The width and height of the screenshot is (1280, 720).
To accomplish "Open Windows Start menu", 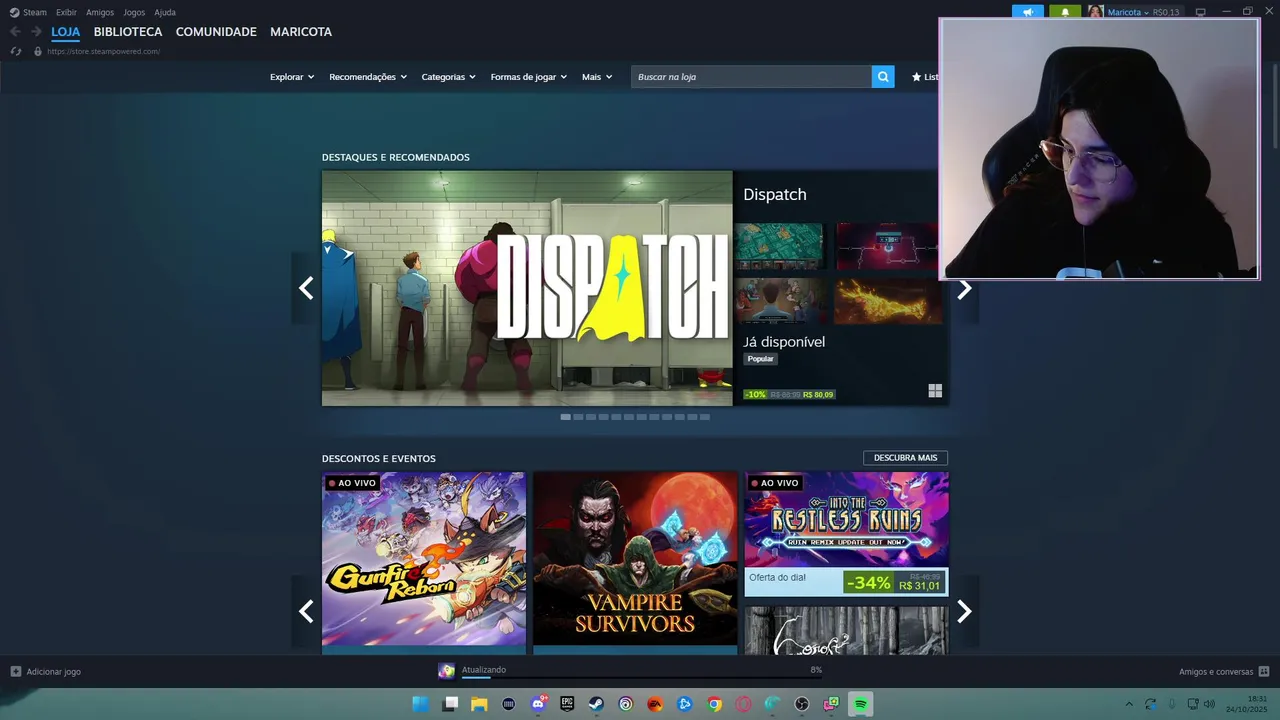I will click(x=421, y=704).
